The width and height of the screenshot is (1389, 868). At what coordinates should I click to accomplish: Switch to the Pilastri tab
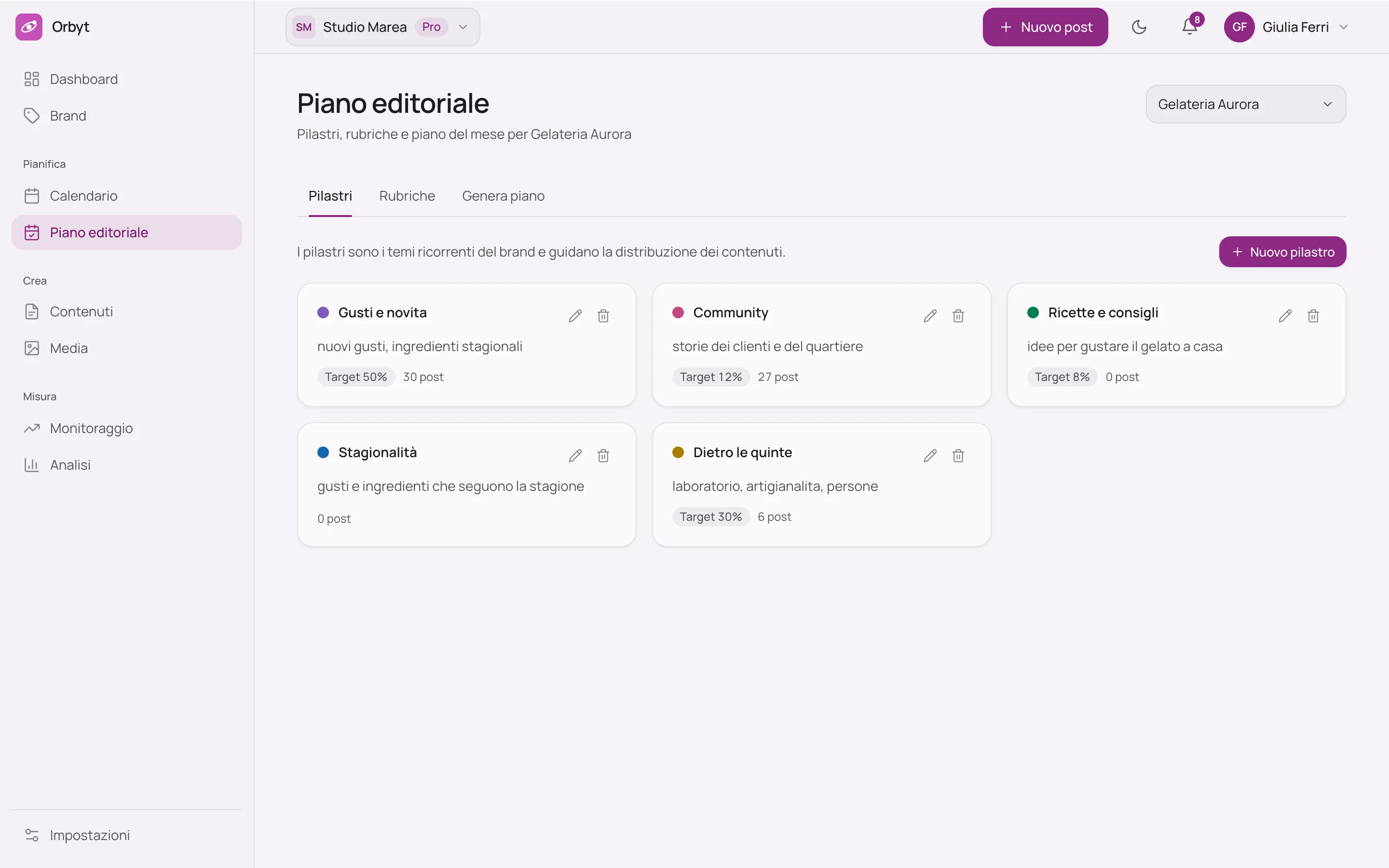(330, 196)
